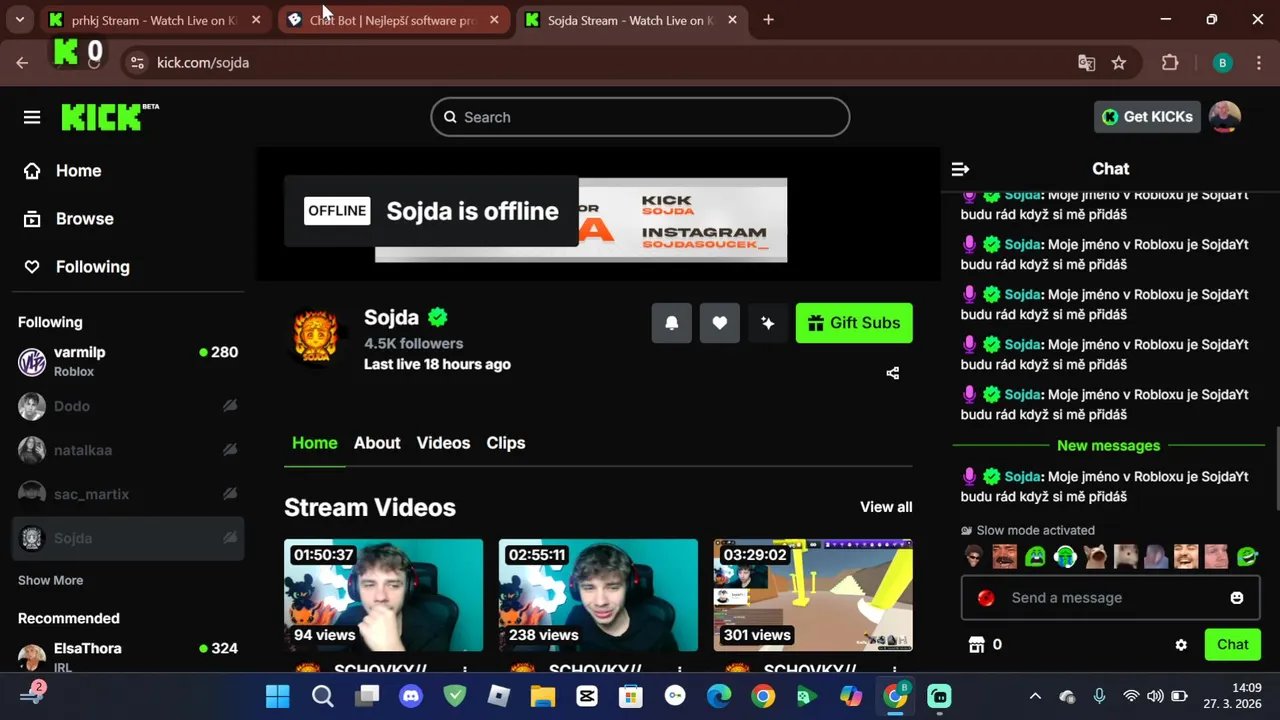Open the Chrome profile B icon
Screen dimensions: 1280x720
tap(1222, 63)
